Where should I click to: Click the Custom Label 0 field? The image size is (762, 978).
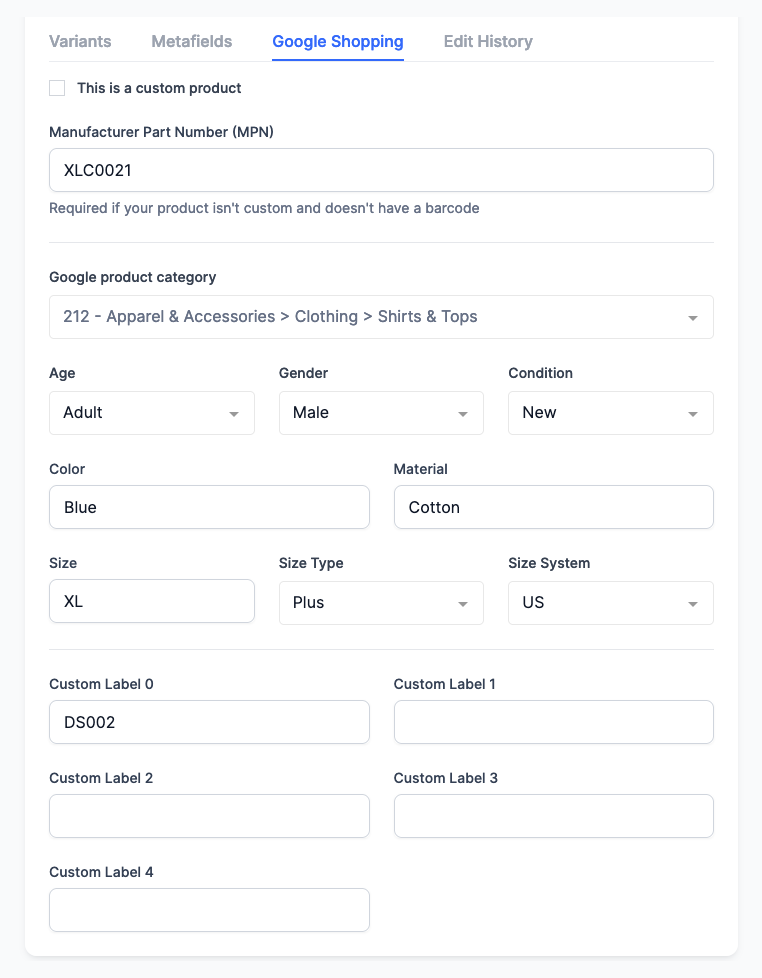click(x=209, y=722)
